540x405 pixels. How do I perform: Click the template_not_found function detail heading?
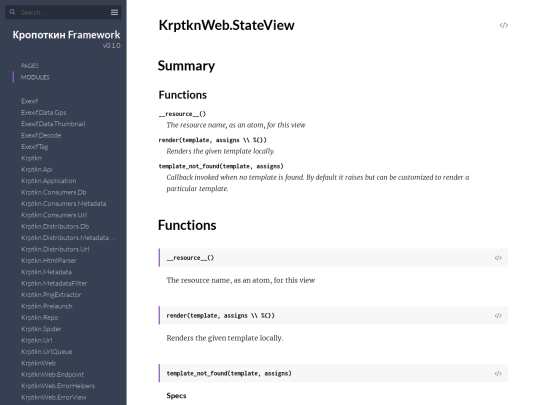pyautogui.click(x=229, y=374)
